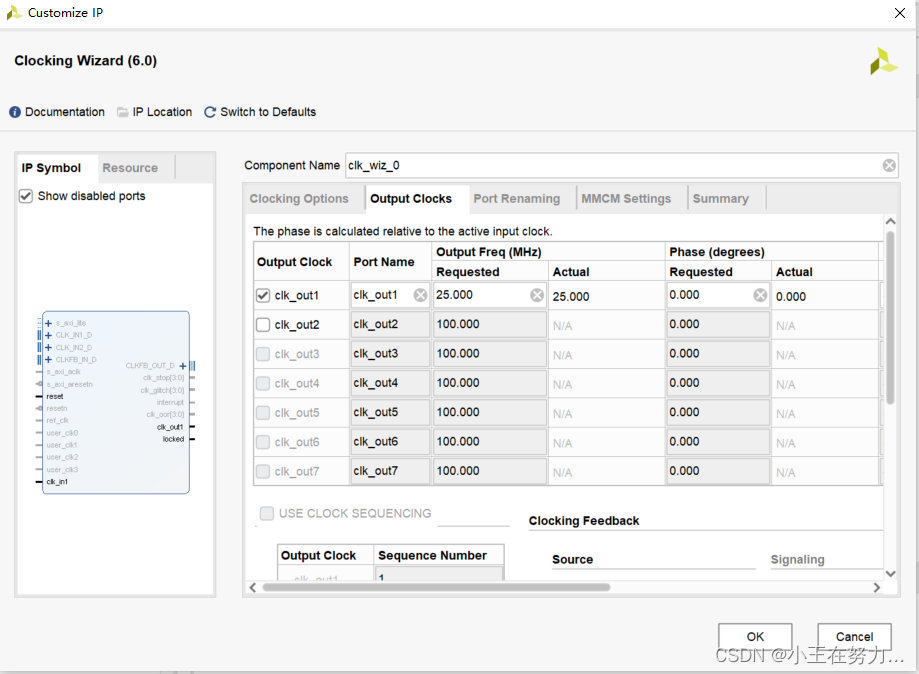919x674 pixels.
Task: Click the Switch to Defaults refresh icon
Action: point(210,112)
